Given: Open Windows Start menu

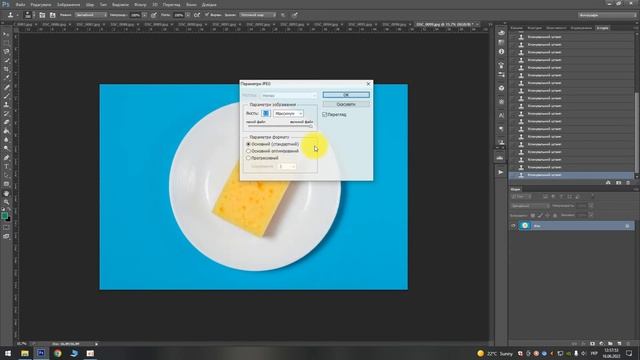Looking at the screenshot, I should click(8, 353).
